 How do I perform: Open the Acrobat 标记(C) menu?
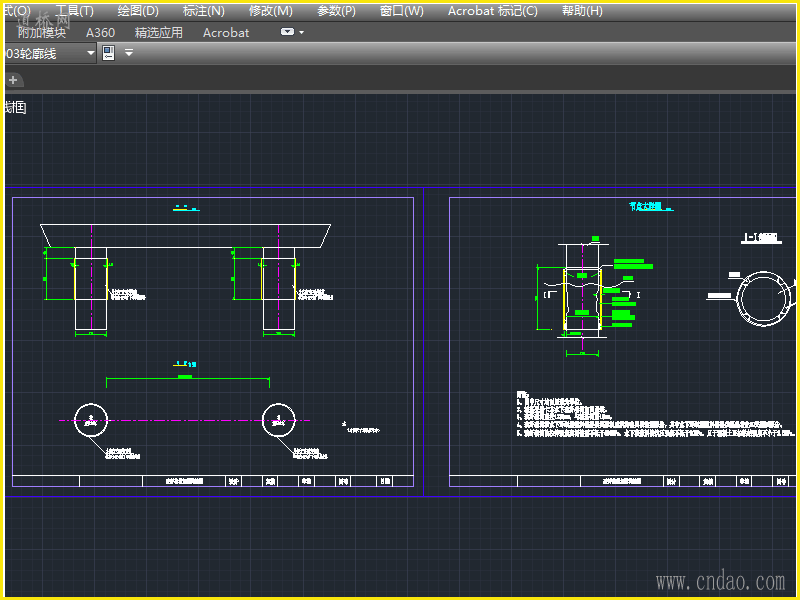pyautogui.click(x=492, y=11)
